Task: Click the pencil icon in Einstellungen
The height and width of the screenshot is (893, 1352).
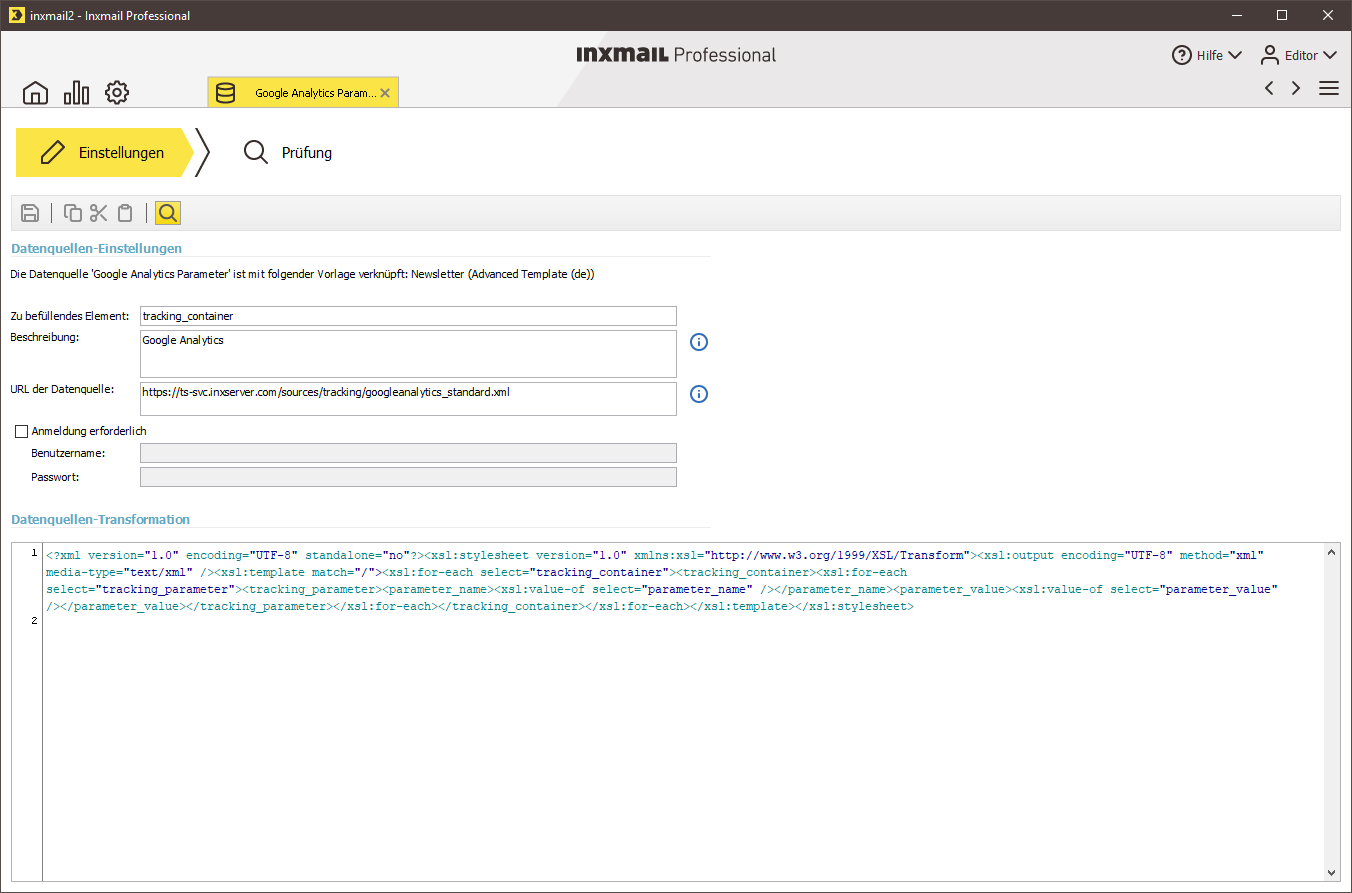Action: coord(52,153)
